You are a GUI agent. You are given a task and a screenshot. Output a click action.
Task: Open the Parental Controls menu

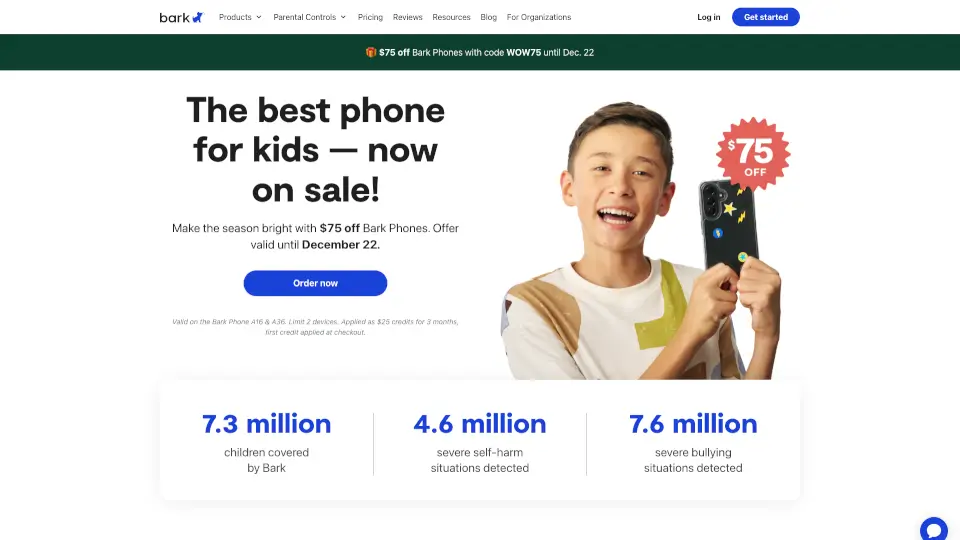[x=309, y=17]
